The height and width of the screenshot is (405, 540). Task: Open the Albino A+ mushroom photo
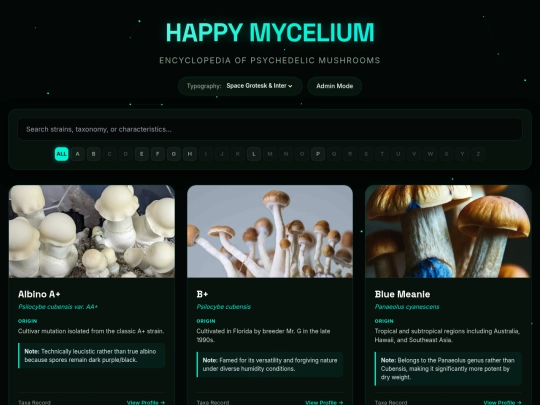click(92, 231)
